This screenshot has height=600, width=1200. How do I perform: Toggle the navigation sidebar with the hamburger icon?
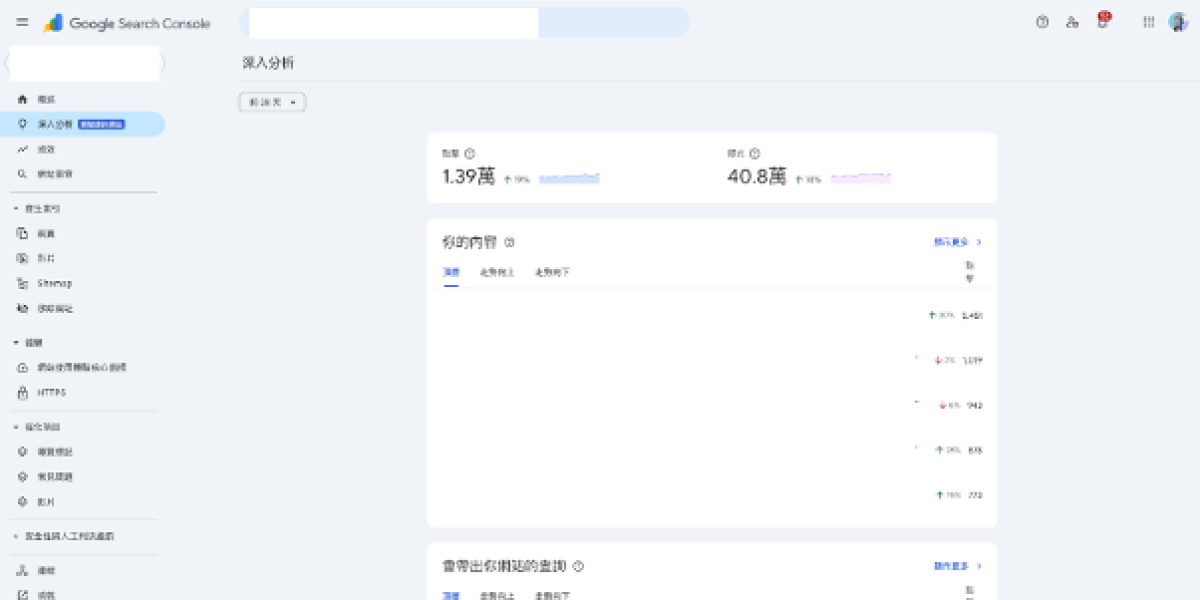pyautogui.click(x=21, y=21)
